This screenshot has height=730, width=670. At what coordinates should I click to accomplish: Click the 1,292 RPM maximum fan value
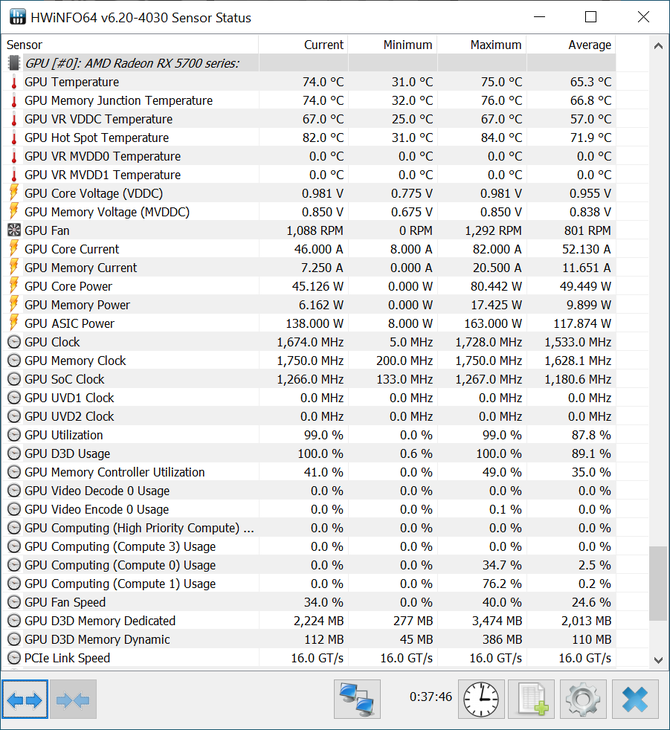pos(493,230)
